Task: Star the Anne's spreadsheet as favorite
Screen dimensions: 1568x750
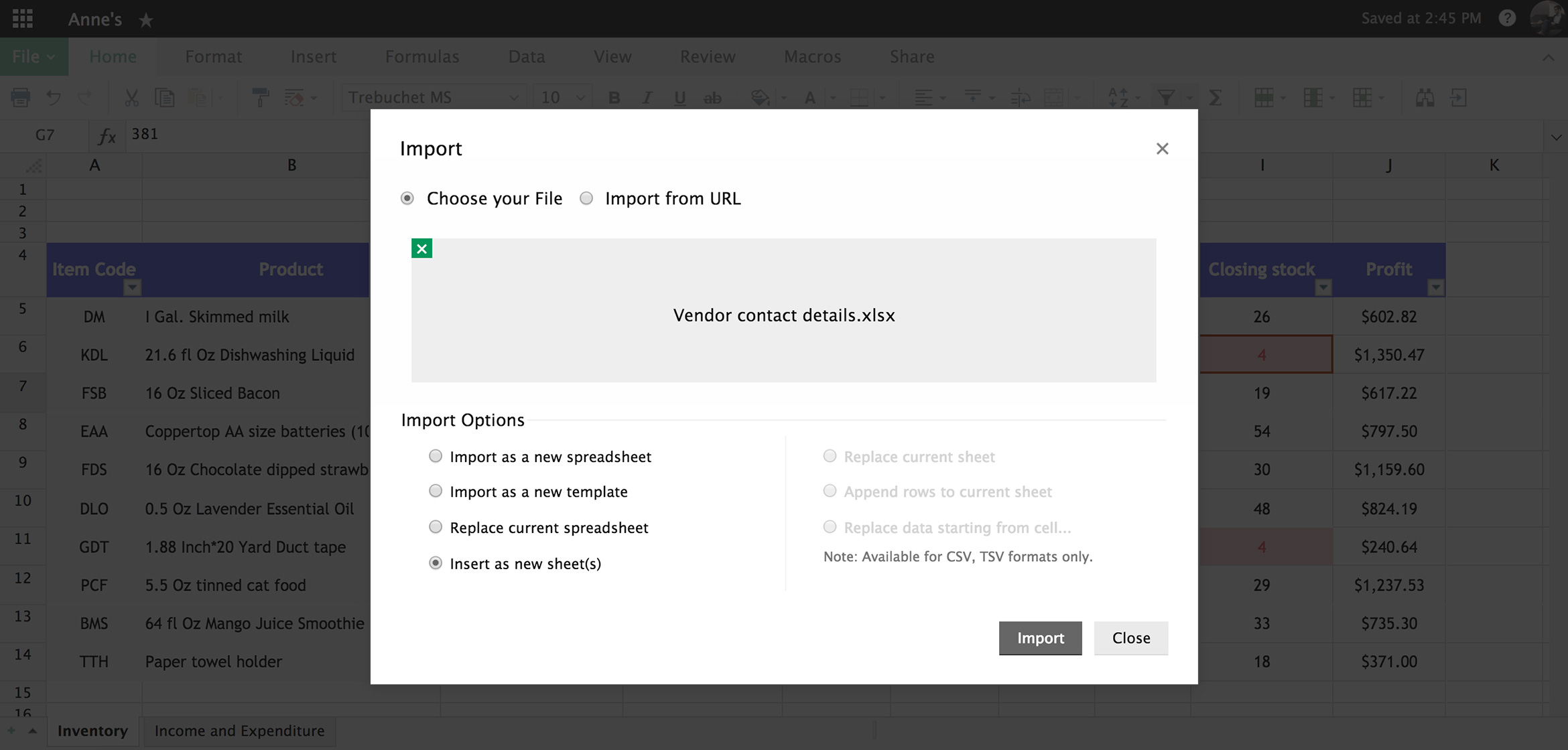Action: pos(146,20)
